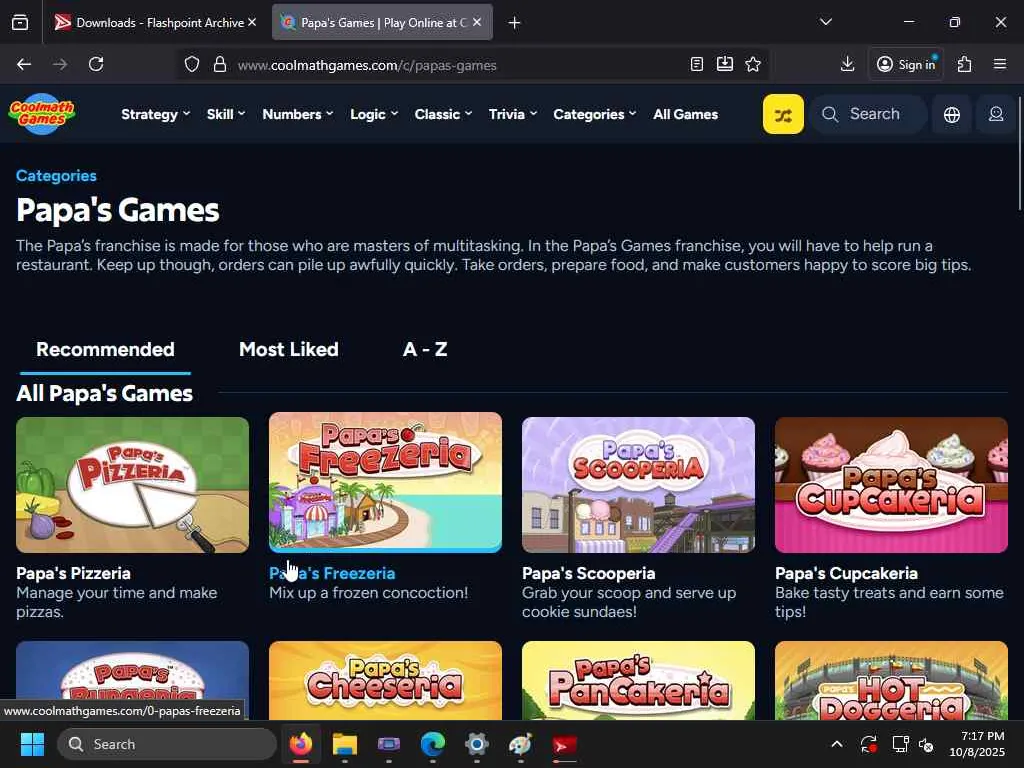Open the Firefox downloads arrow icon

tap(847, 64)
